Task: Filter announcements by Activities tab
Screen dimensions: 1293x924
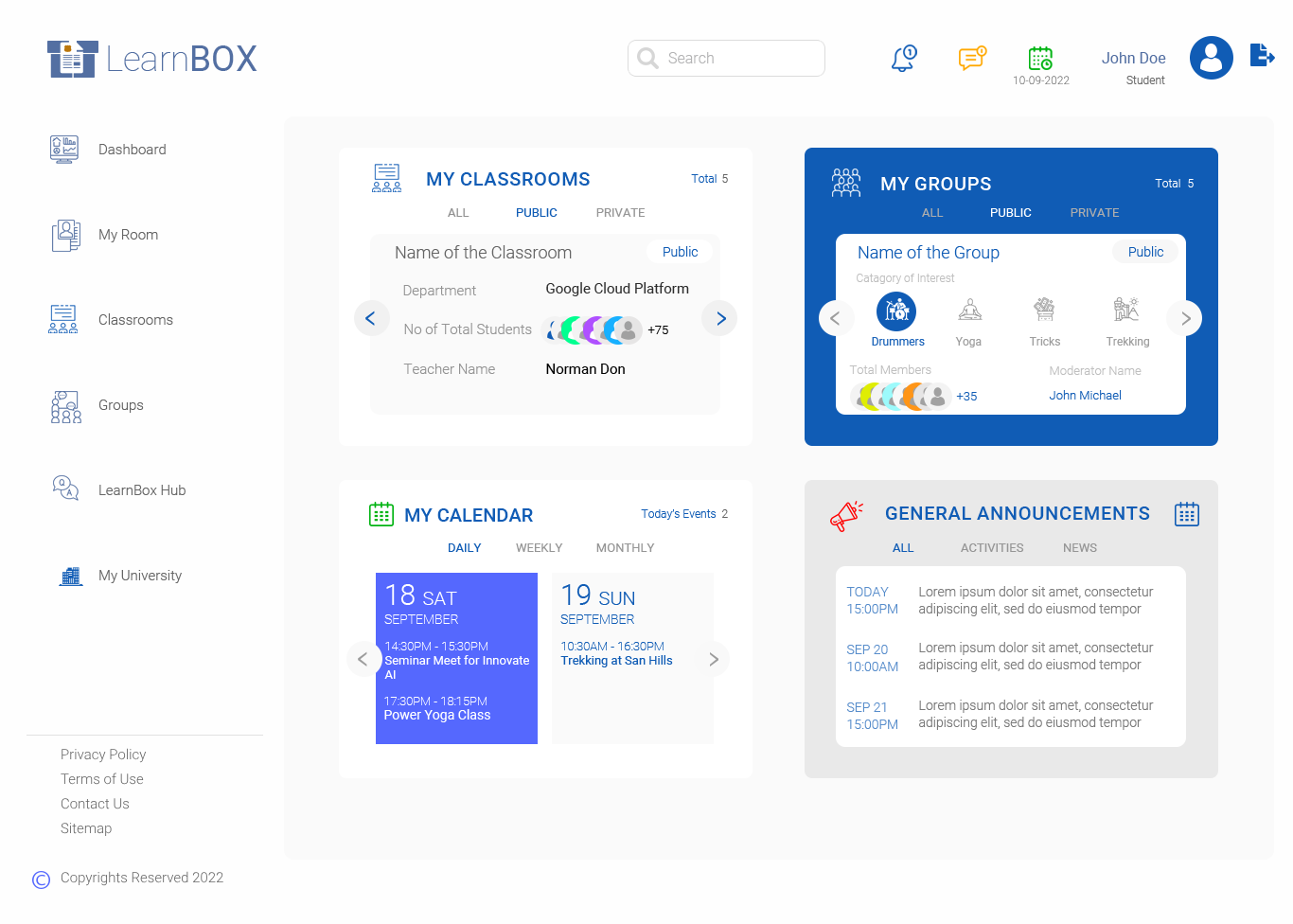Action: pyautogui.click(x=991, y=548)
